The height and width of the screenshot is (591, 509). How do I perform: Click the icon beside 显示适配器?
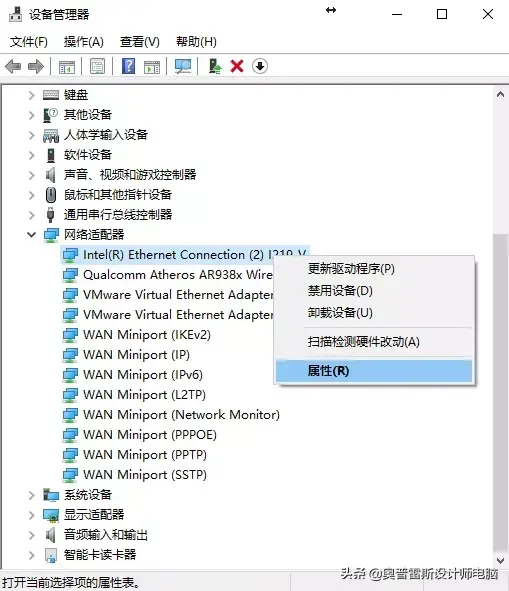(x=51, y=515)
